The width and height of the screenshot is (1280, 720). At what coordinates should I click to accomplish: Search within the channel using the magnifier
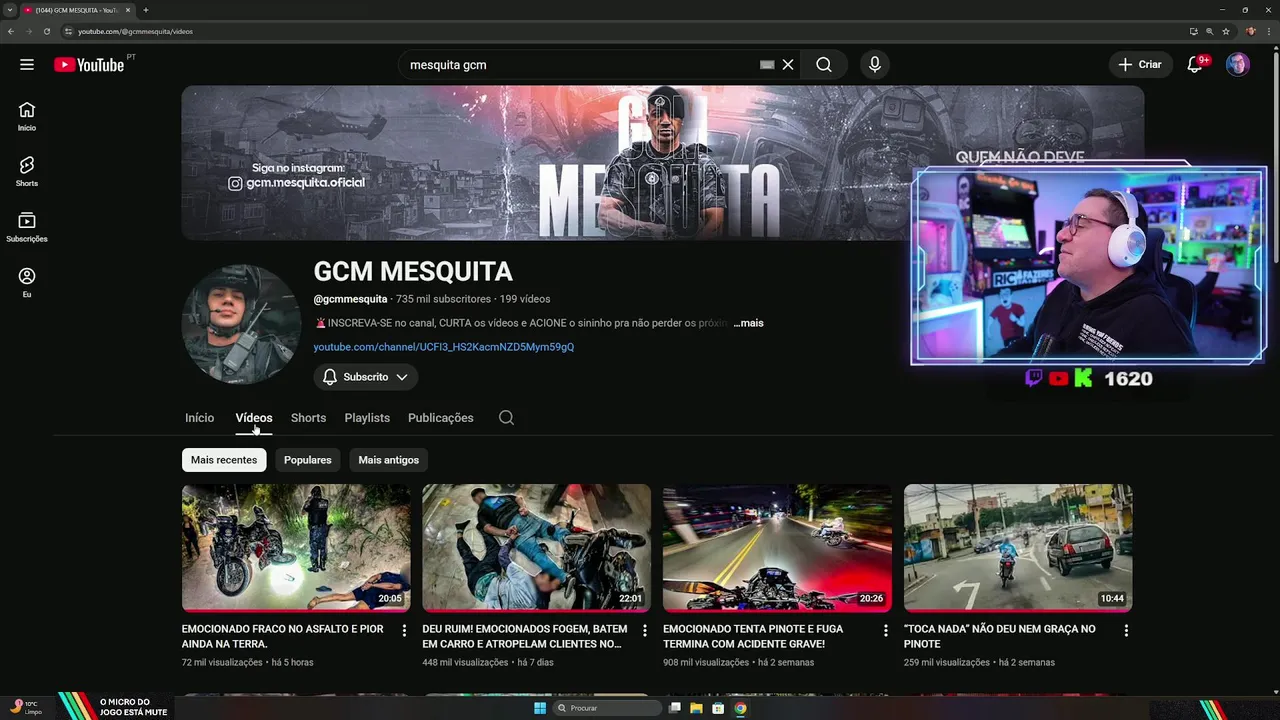click(x=507, y=418)
